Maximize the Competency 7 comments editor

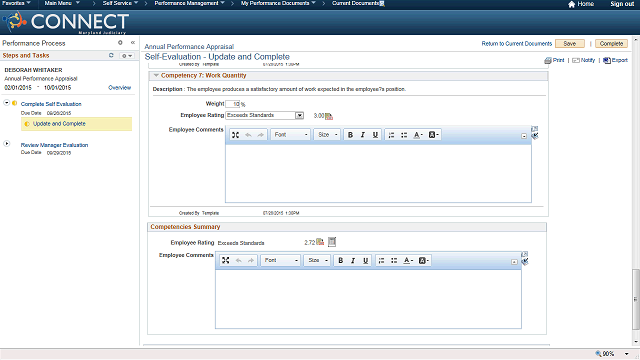click(236, 135)
